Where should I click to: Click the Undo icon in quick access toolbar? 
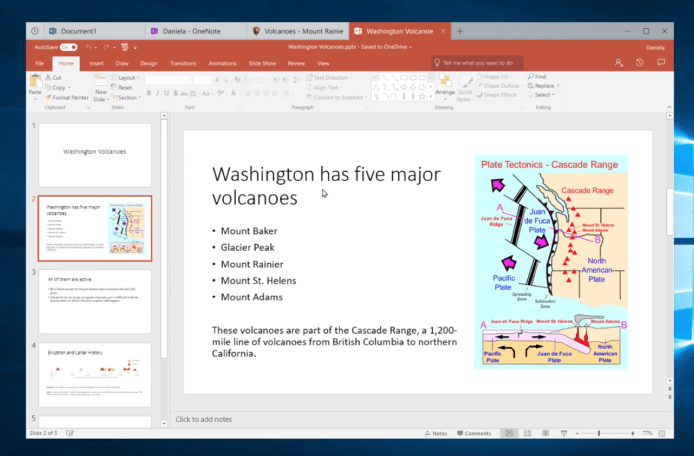click(89, 47)
